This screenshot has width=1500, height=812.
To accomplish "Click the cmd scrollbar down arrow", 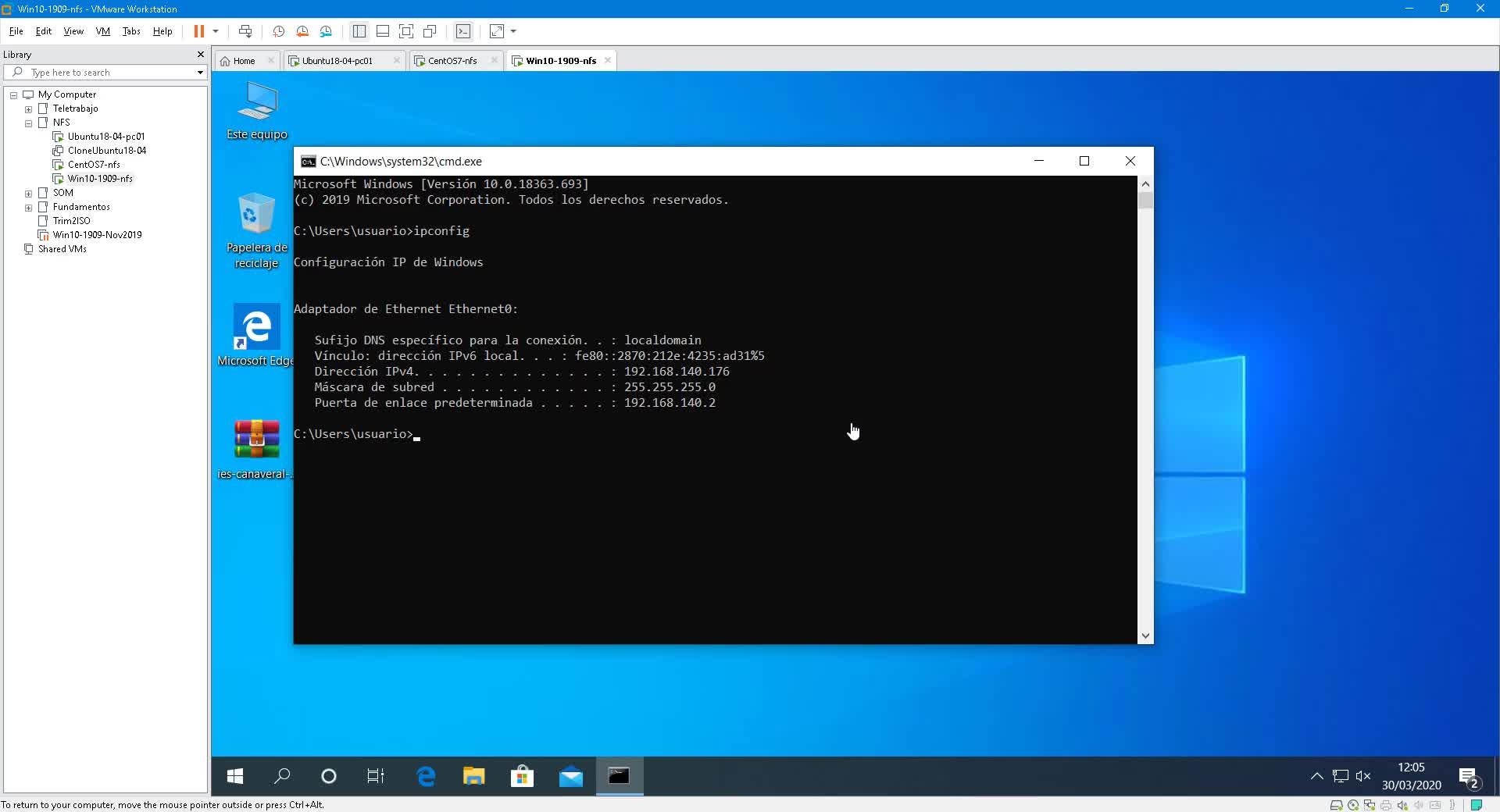I will [1145, 636].
